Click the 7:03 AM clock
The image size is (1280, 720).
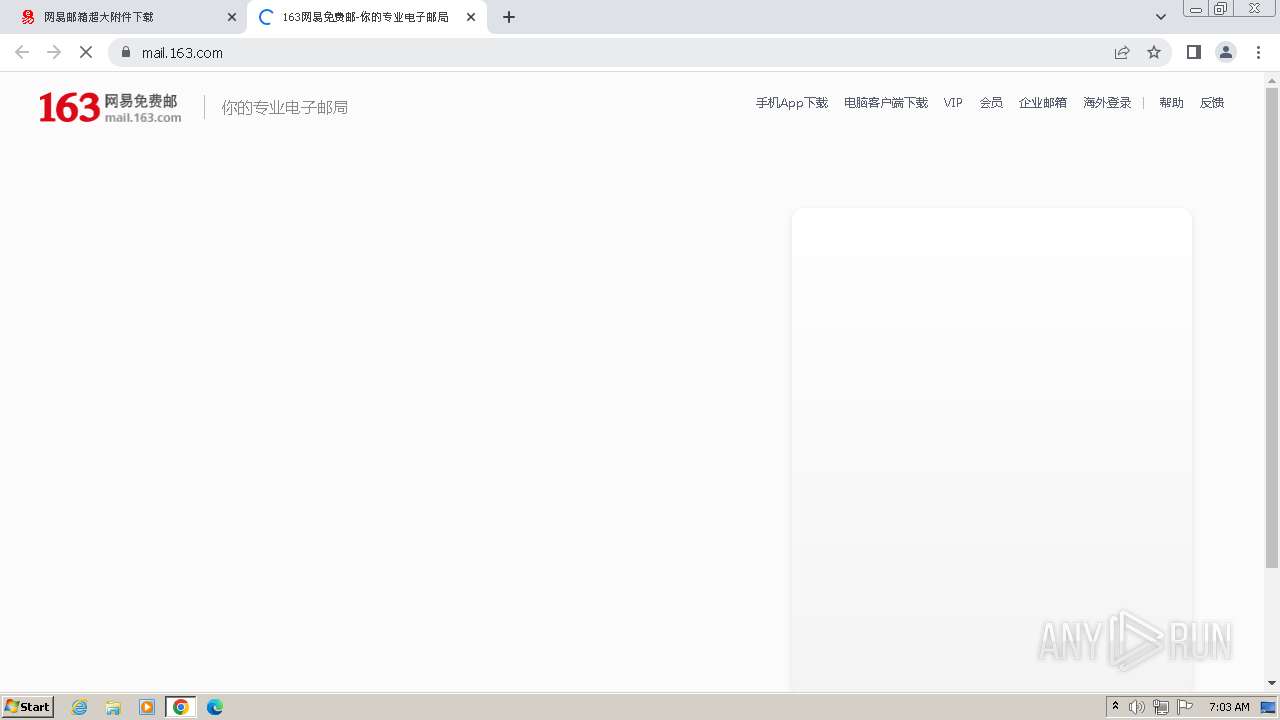pyautogui.click(x=1229, y=707)
